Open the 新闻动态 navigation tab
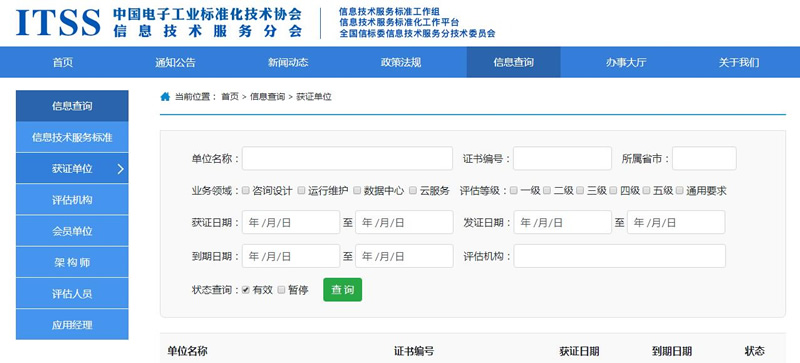This screenshot has height=363, width=800. [288, 62]
